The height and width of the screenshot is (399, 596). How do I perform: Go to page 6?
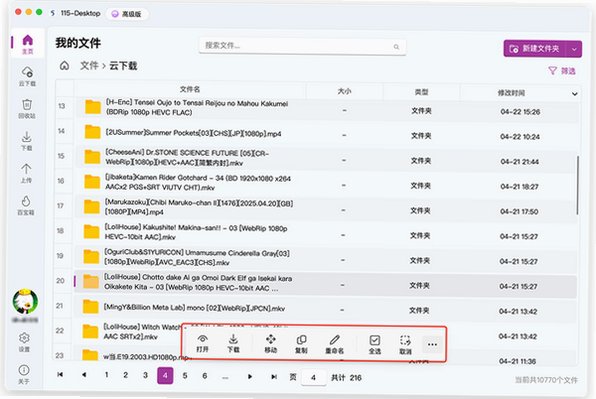tap(204, 376)
